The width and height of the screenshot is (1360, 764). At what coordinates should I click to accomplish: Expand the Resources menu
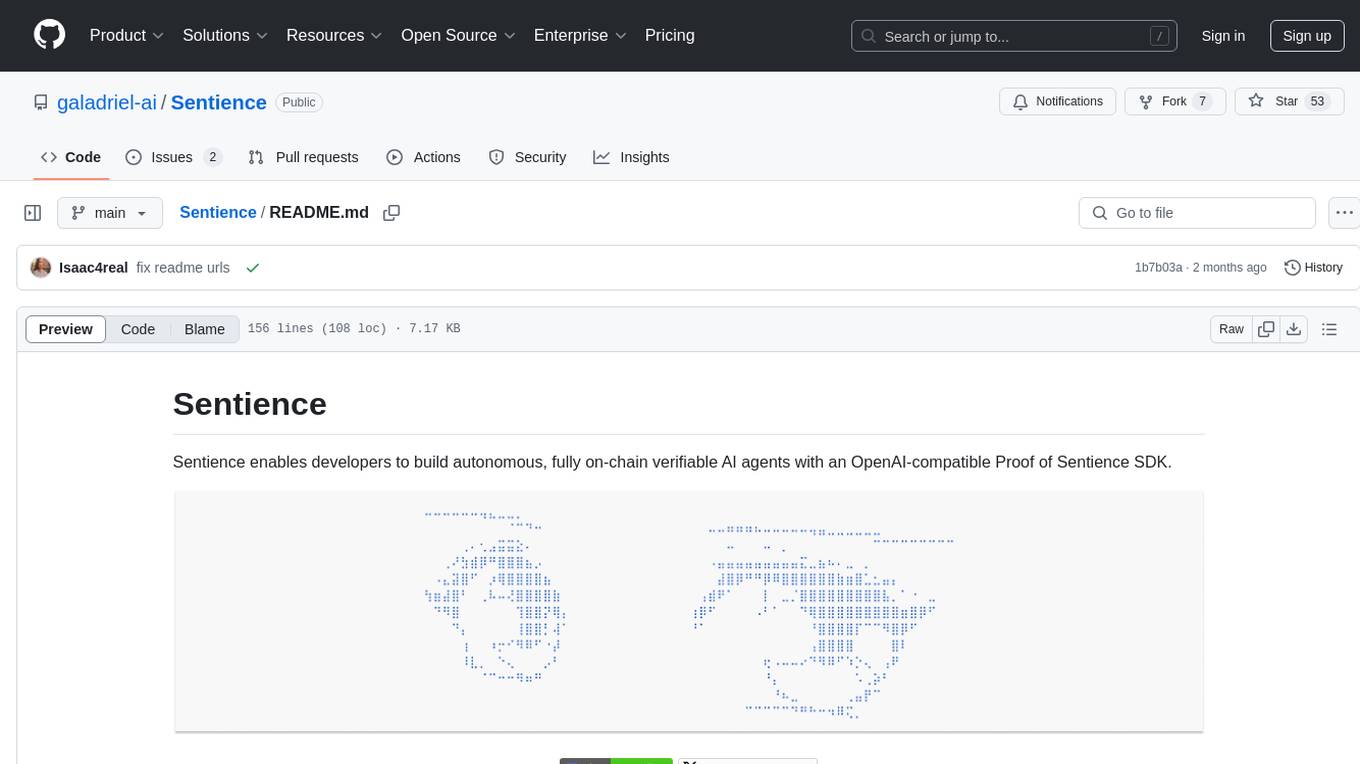334,35
